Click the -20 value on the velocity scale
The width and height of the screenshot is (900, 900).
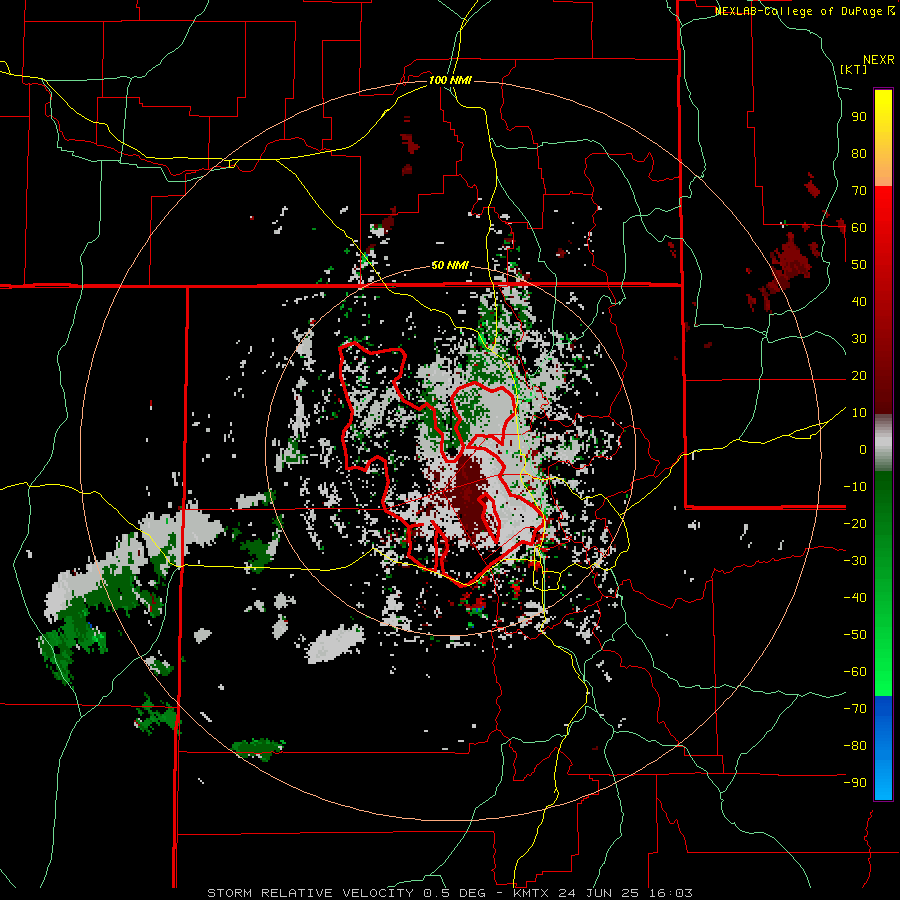[855, 523]
